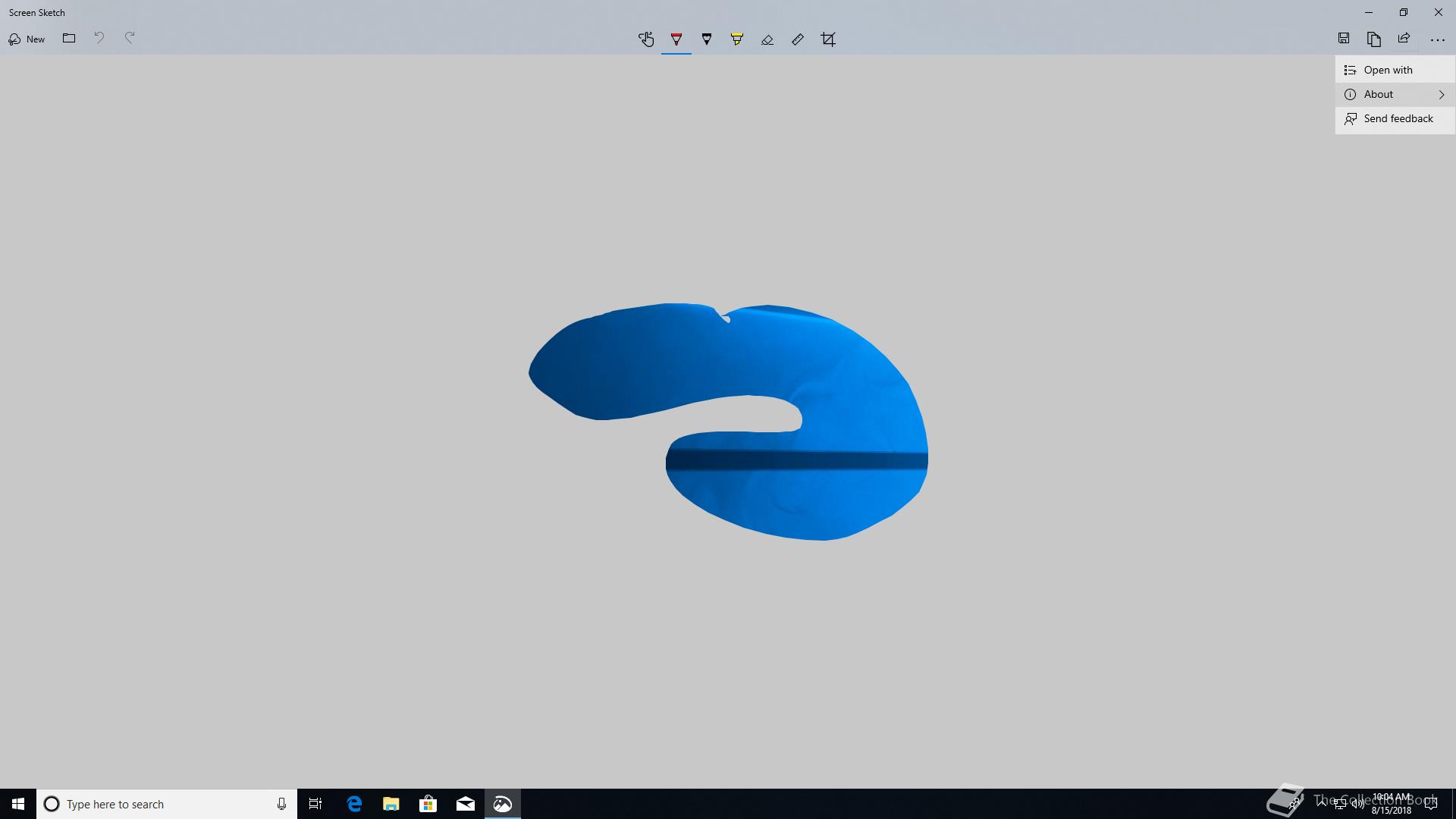Toggle the Ruler tool
Viewport: 1456px width, 819px height.
(798, 39)
